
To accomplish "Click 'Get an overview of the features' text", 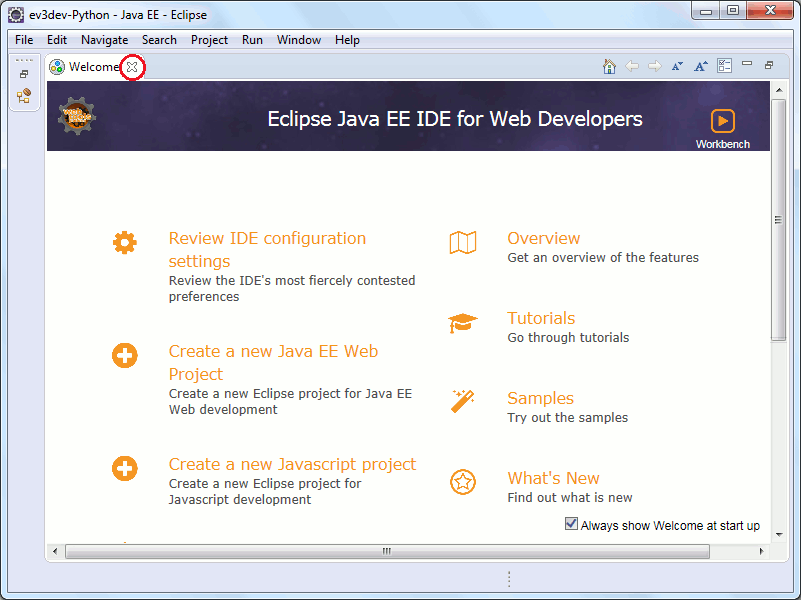I will (603, 257).
